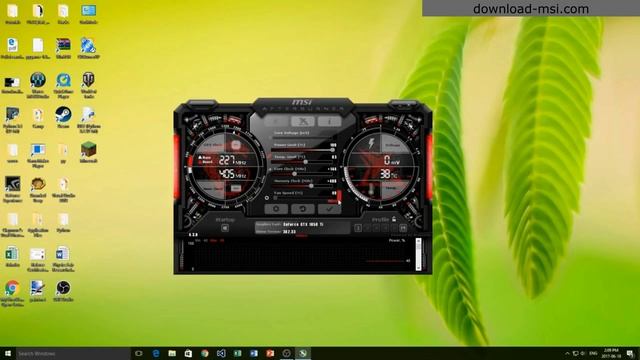Open the GeForce Experience desktop shortcut
This screenshot has width=640, height=360.
[12, 189]
